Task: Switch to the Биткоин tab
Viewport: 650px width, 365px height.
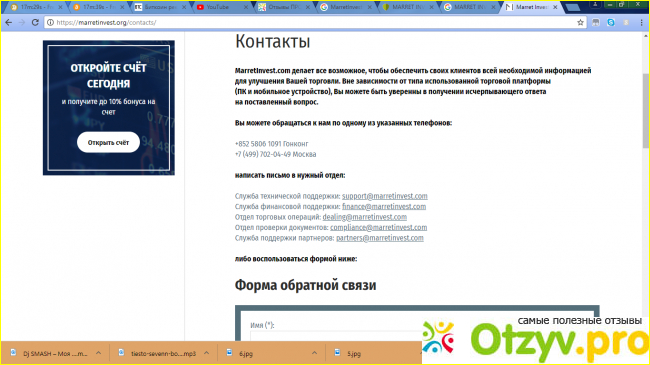Action: [x=160, y=7]
